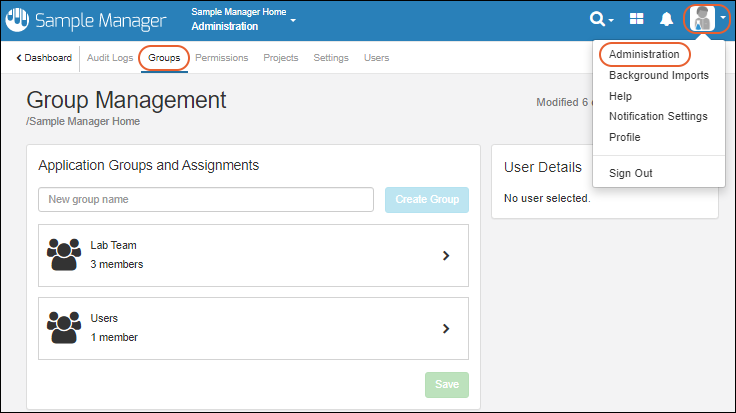Click the Sample Manager logo icon

18,19
